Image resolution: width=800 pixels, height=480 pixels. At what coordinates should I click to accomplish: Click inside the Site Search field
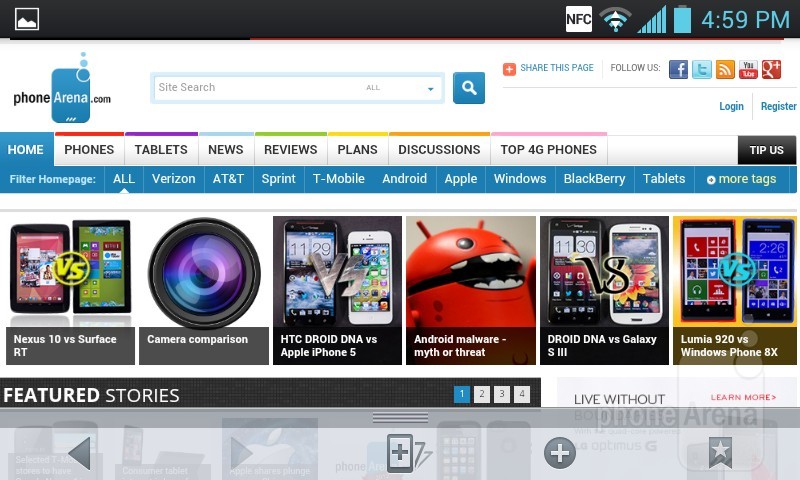point(297,88)
